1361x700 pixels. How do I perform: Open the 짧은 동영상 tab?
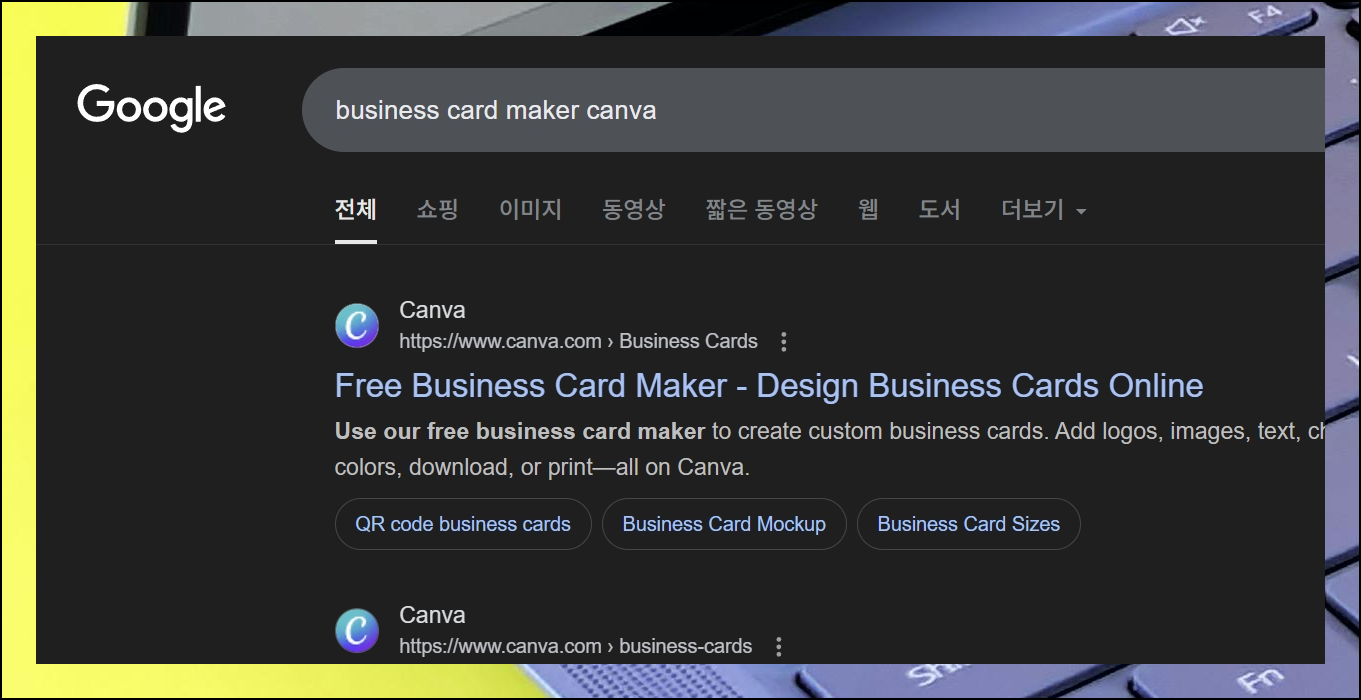(761, 210)
